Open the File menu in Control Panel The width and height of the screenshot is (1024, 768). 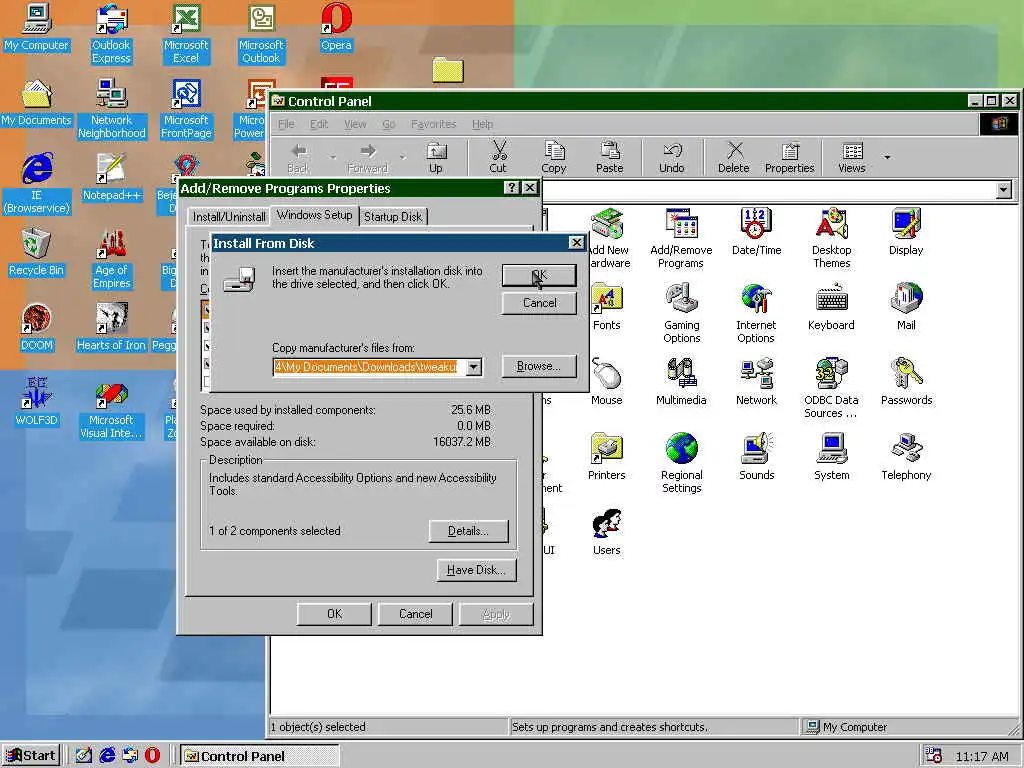pos(286,124)
